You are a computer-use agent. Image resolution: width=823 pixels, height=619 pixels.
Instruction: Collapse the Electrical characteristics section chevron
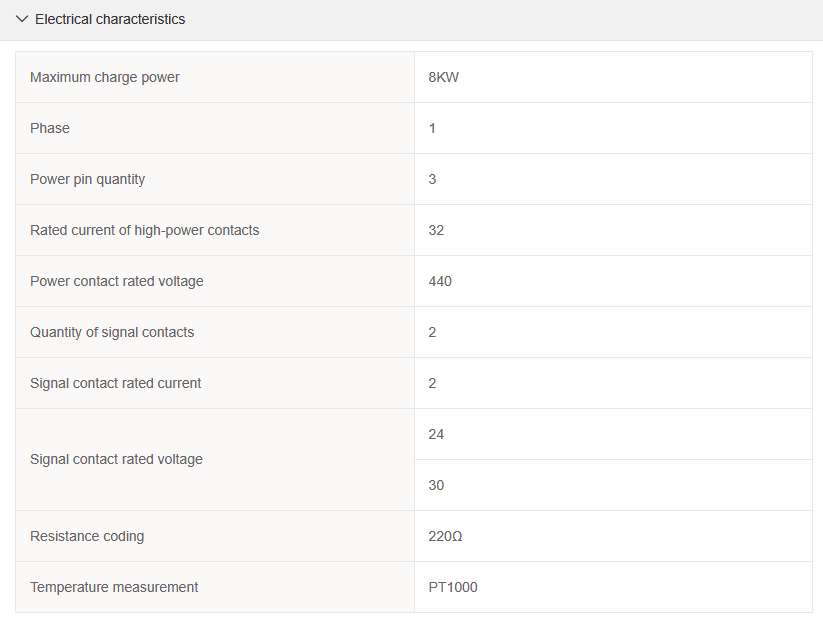(x=22, y=19)
